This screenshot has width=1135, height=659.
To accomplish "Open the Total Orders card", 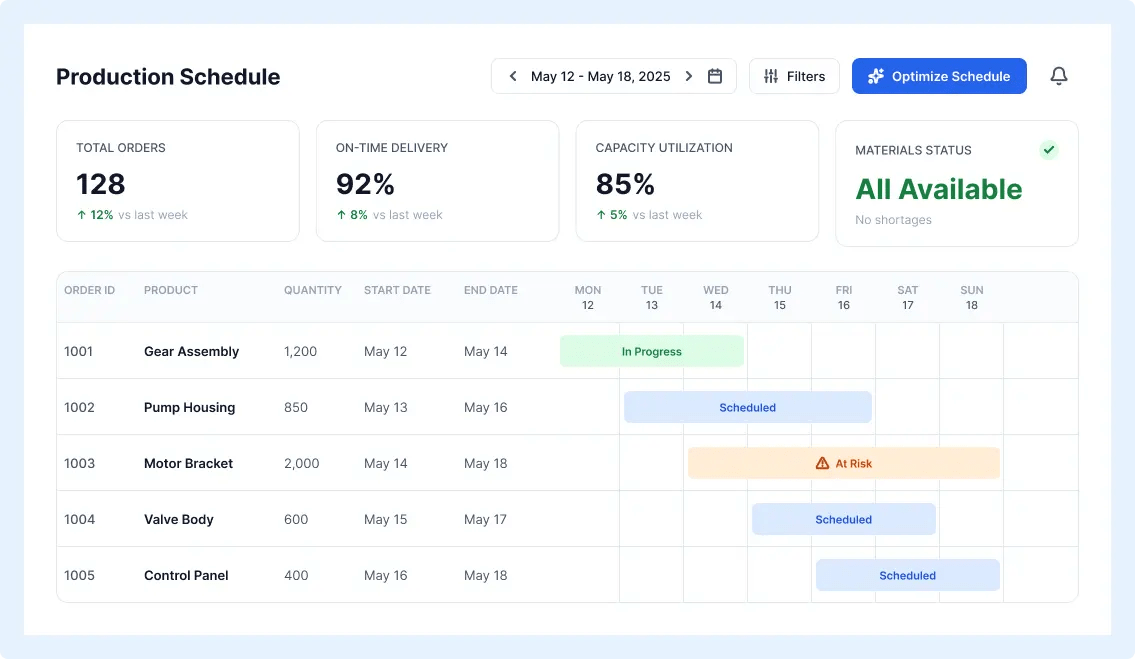I will [x=178, y=181].
